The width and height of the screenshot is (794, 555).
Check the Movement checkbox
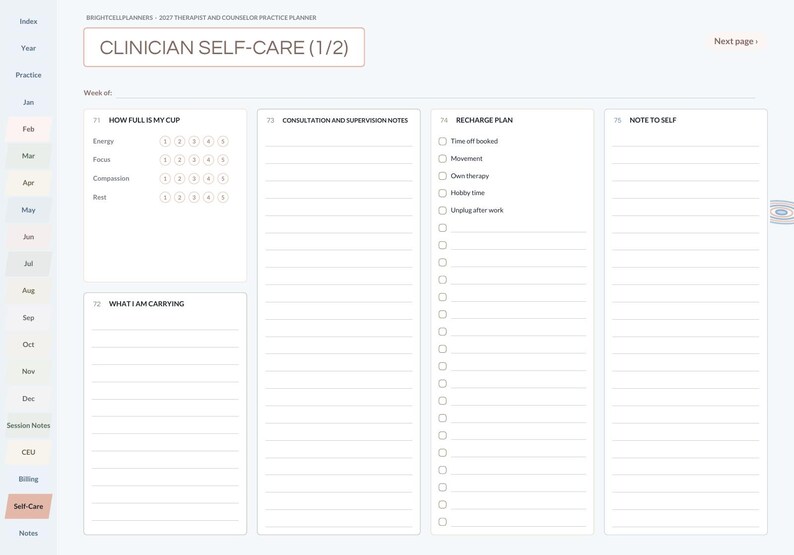[x=443, y=158]
